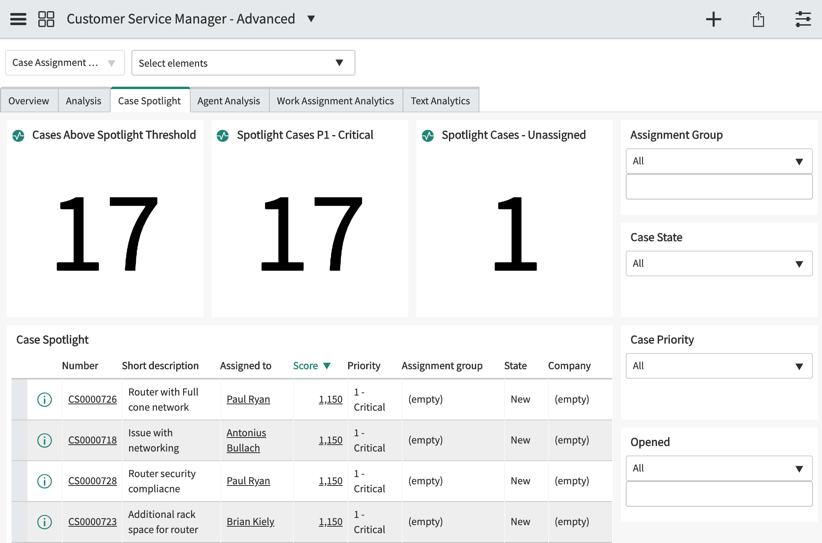Open the Work Assignment Analytics tab
The image size is (822, 543).
click(x=336, y=101)
